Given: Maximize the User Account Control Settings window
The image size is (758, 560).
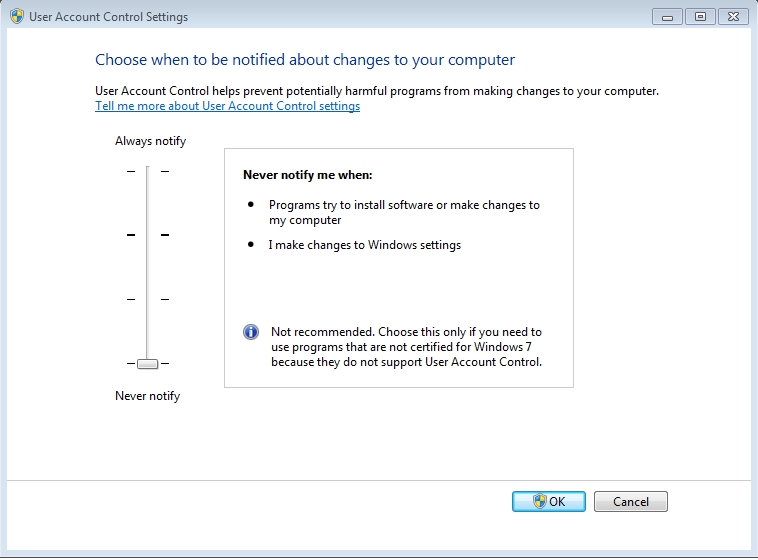Looking at the screenshot, I should coord(700,17).
